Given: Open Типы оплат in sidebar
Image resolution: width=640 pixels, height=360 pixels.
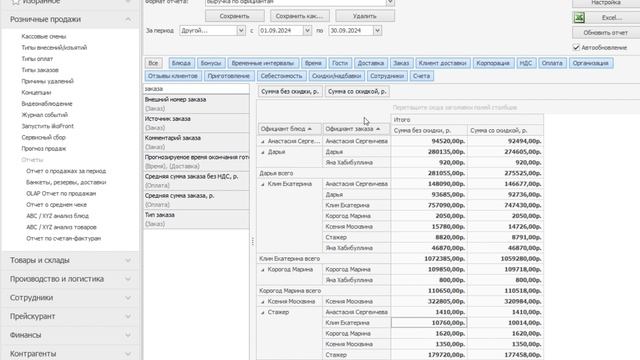Looking at the screenshot, I should pyautogui.click(x=37, y=59).
